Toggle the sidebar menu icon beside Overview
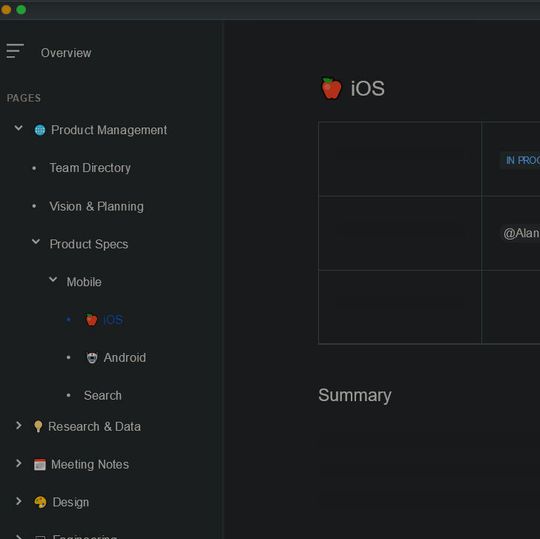Image resolution: width=540 pixels, height=539 pixels. (15, 51)
